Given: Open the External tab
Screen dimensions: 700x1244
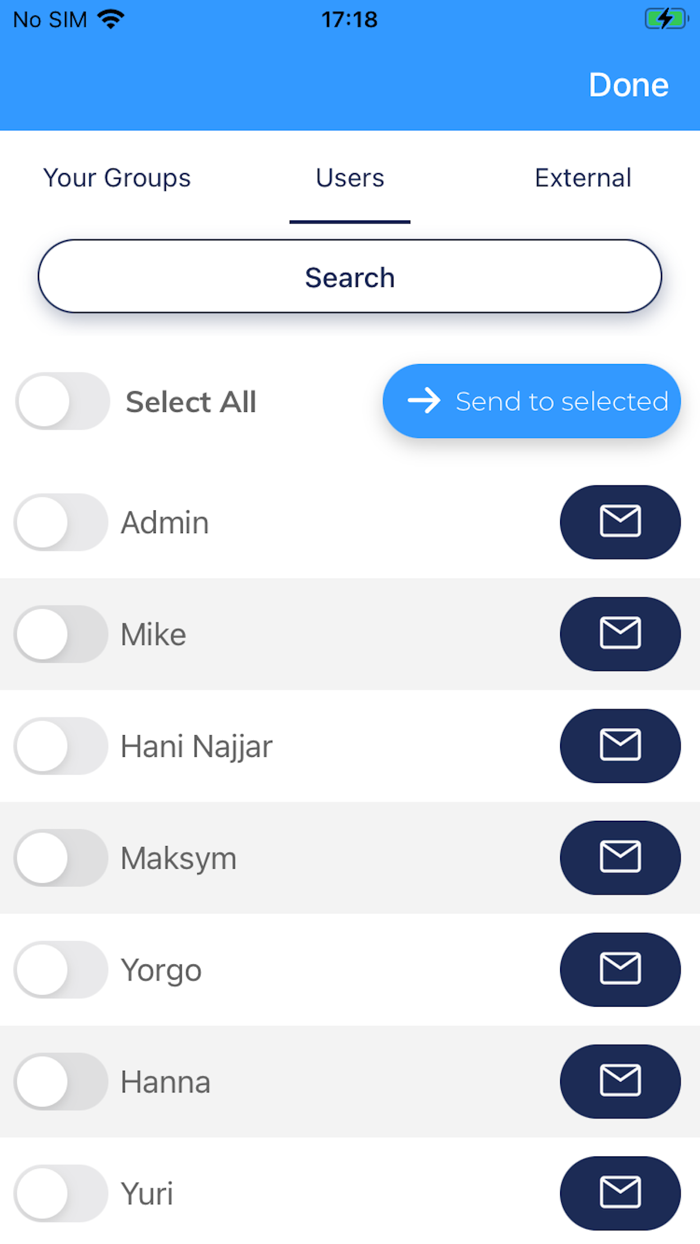Looking at the screenshot, I should (x=583, y=178).
